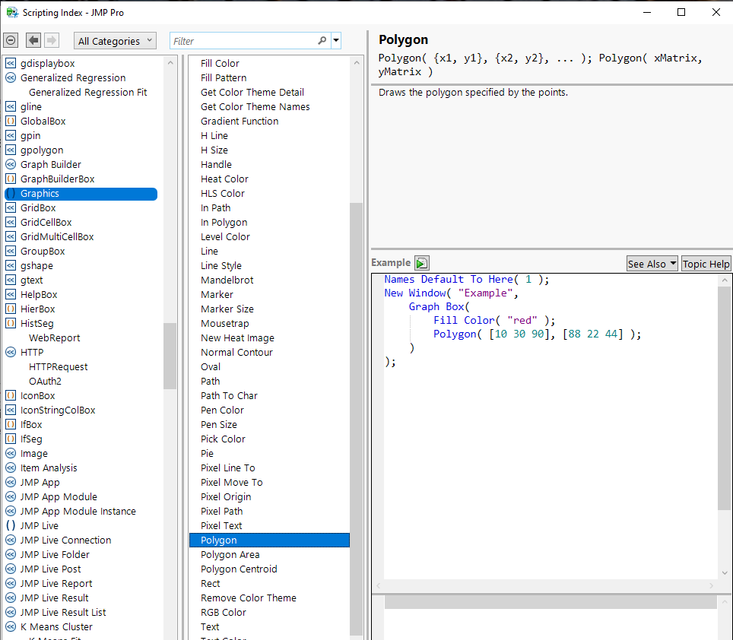Select Fill Color in the function list
The height and width of the screenshot is (640, 733).
tap(220, 63)
